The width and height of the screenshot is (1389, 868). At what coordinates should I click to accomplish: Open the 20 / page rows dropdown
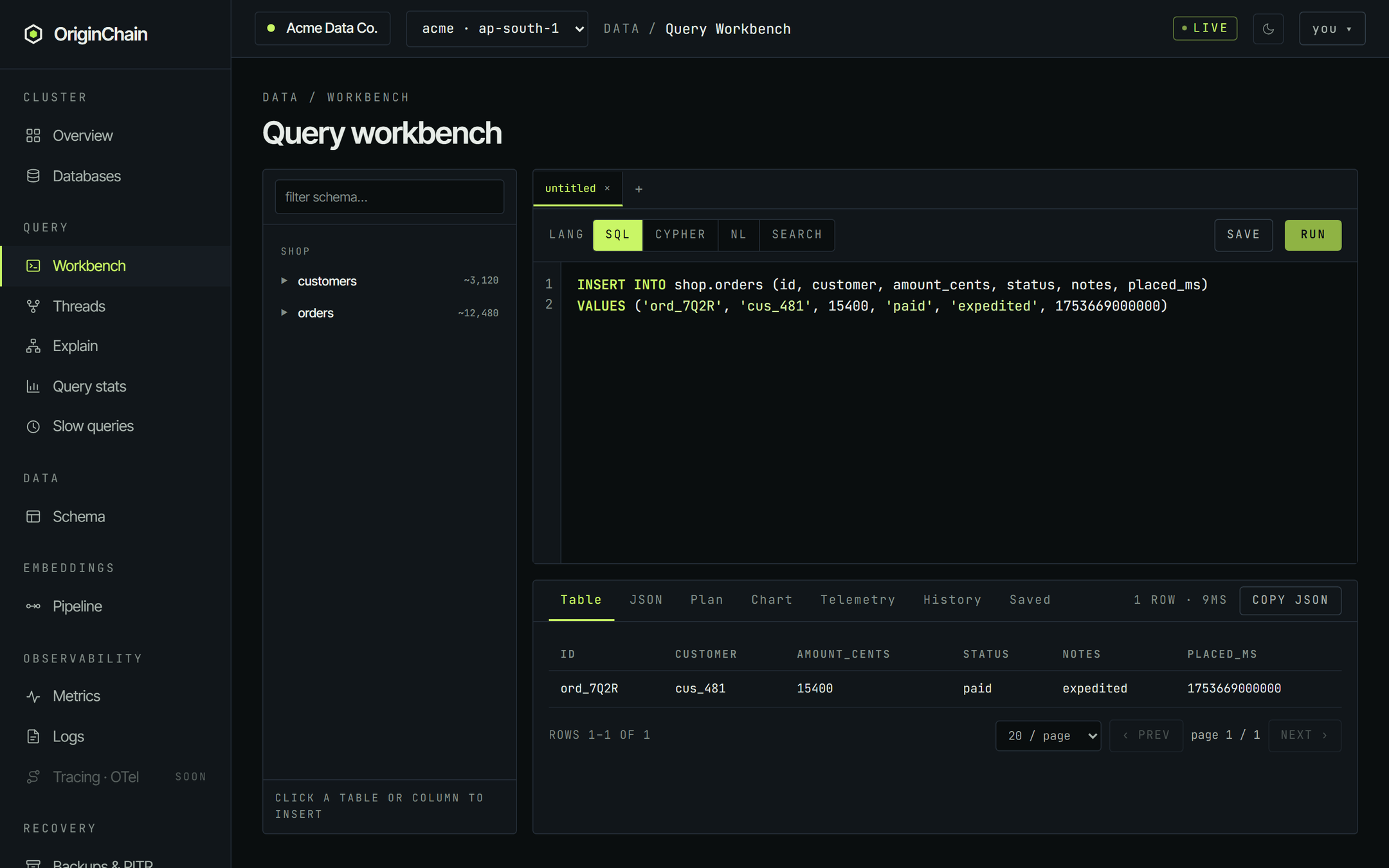pos(1048,736)
